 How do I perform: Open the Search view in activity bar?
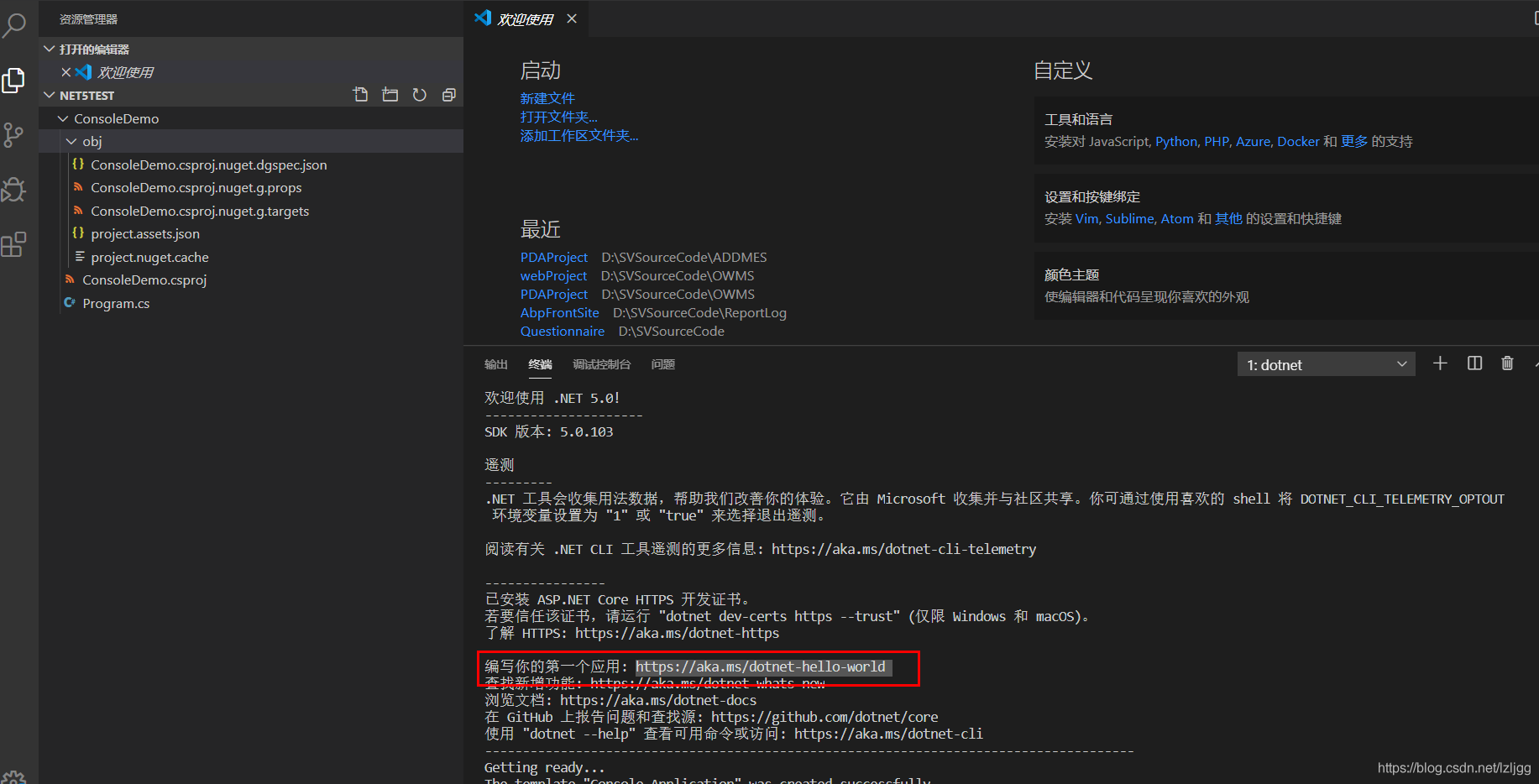point(14,25)
